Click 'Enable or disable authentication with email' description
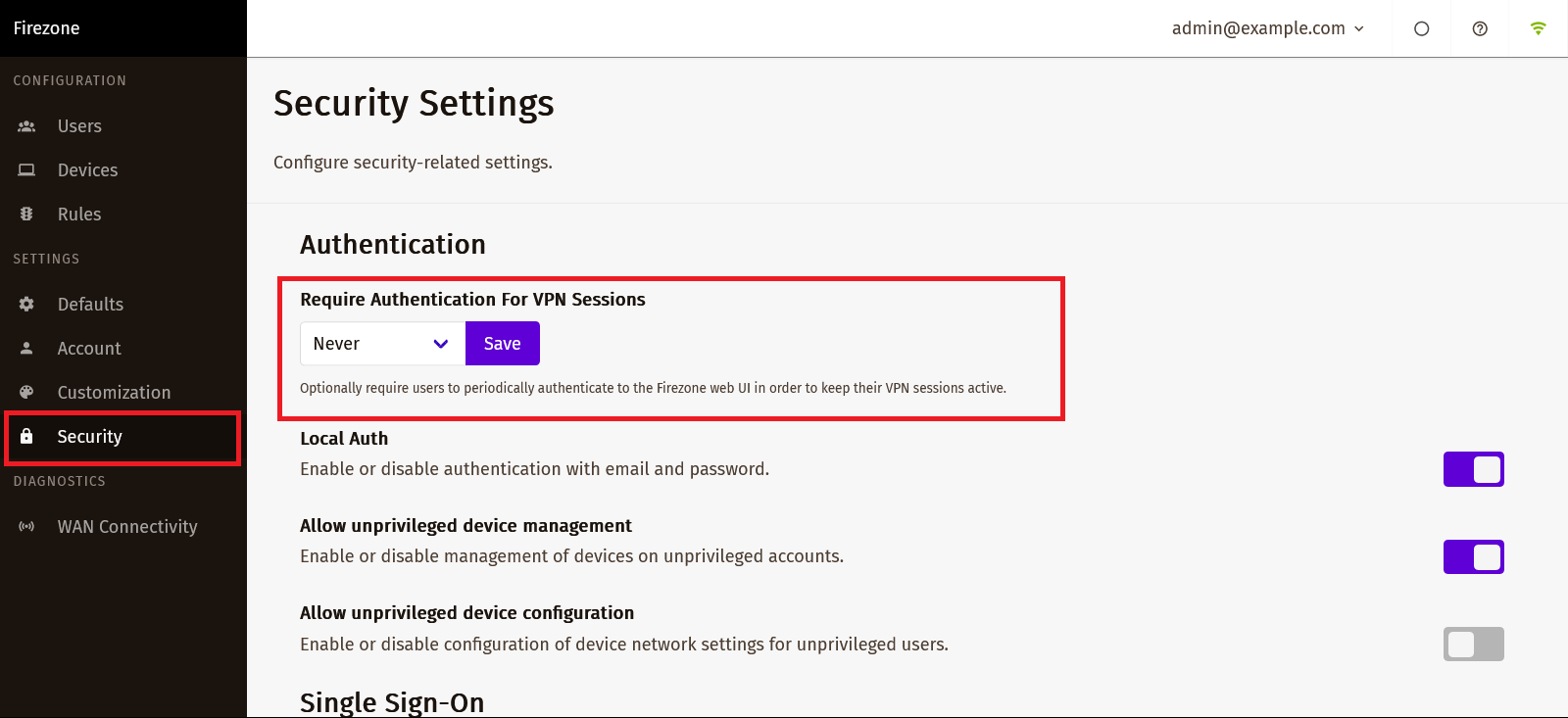Screen dimensions: 1568x718 [534, 469]
